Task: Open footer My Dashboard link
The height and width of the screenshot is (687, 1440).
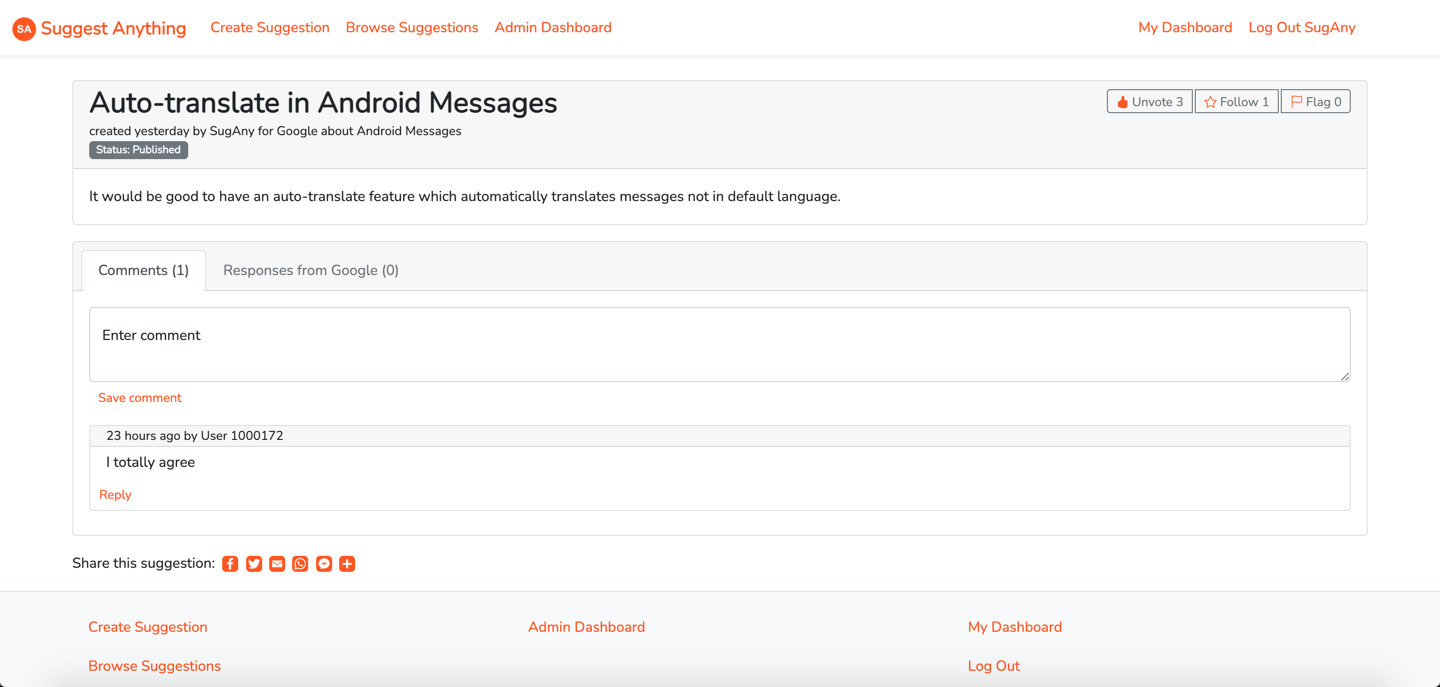Action: (1015, 627)
